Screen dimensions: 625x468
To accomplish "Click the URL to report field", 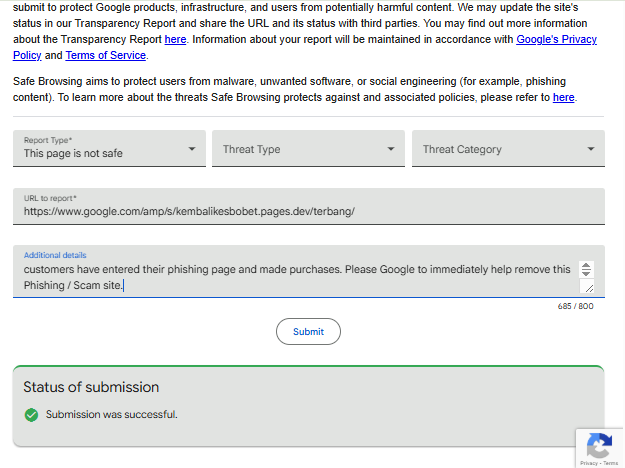I will pyautogui.click(x=308, y=211).
